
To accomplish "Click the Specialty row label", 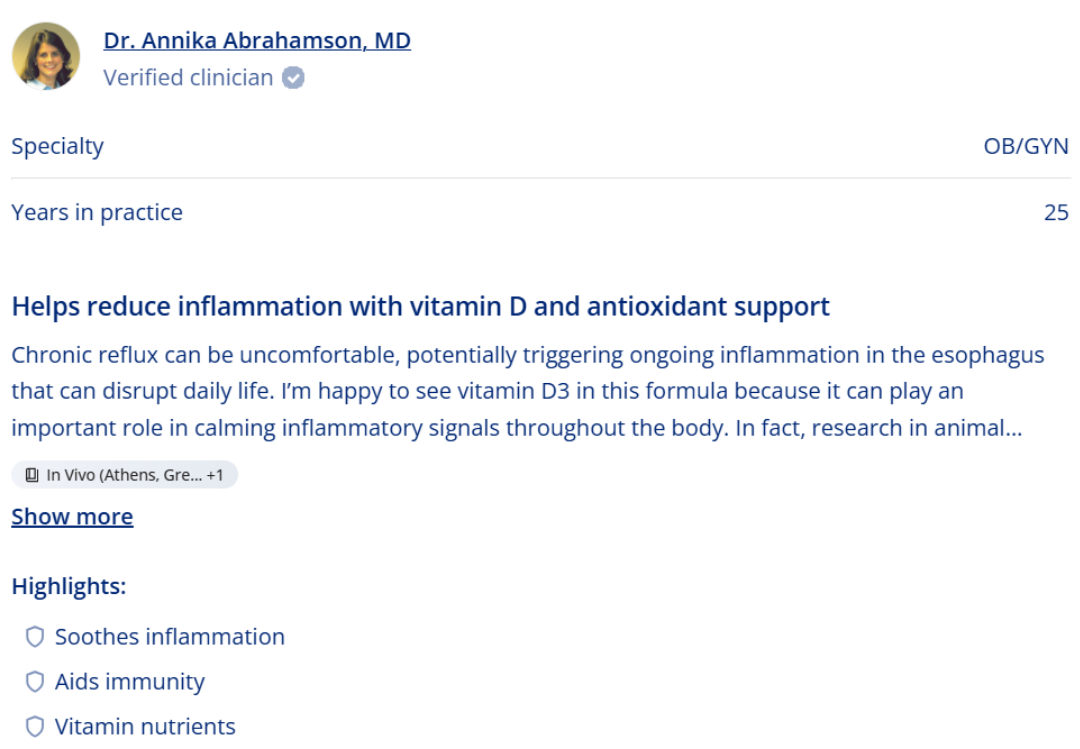I will (x=57, y=146).
